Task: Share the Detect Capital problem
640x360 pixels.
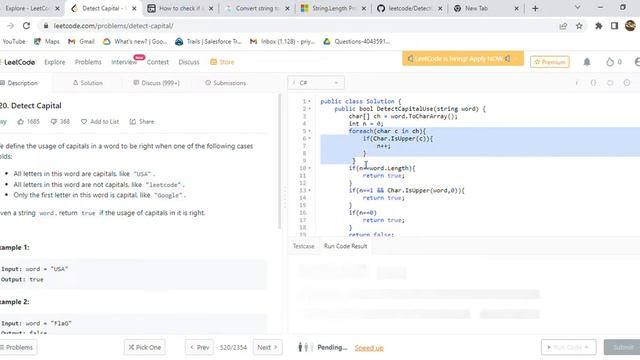Action: click(x=142, y=122)
